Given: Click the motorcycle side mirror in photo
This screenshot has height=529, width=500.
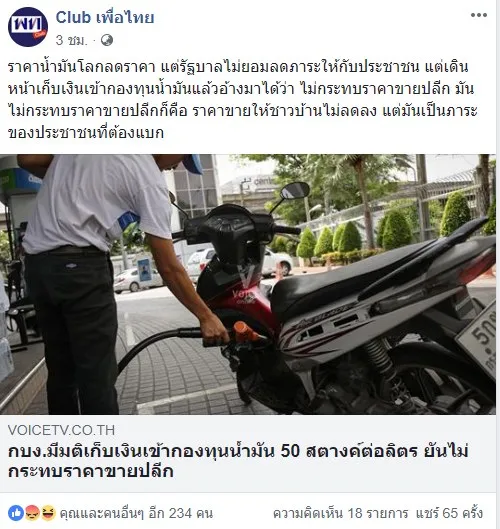Looking at the screenshot, I should [295, 191].
